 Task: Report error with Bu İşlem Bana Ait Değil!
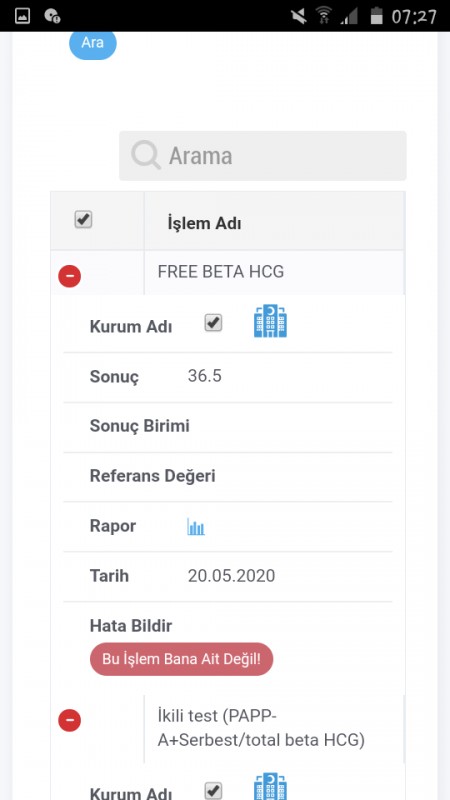click(182, 659)
